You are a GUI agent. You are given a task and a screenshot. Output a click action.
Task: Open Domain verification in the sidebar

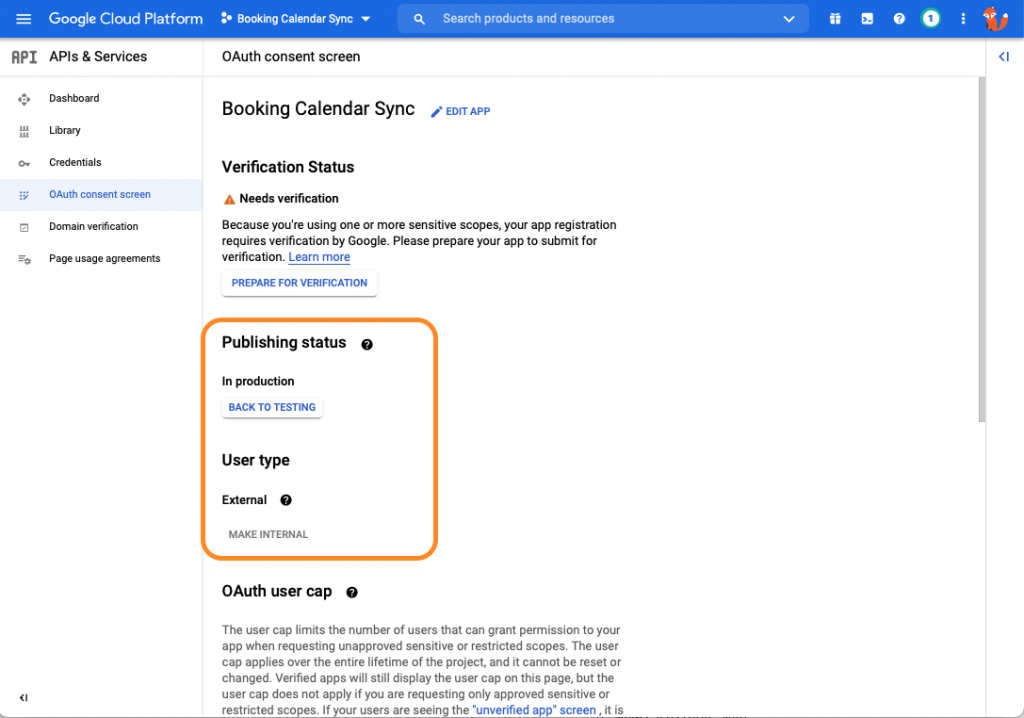pos(93,226)
